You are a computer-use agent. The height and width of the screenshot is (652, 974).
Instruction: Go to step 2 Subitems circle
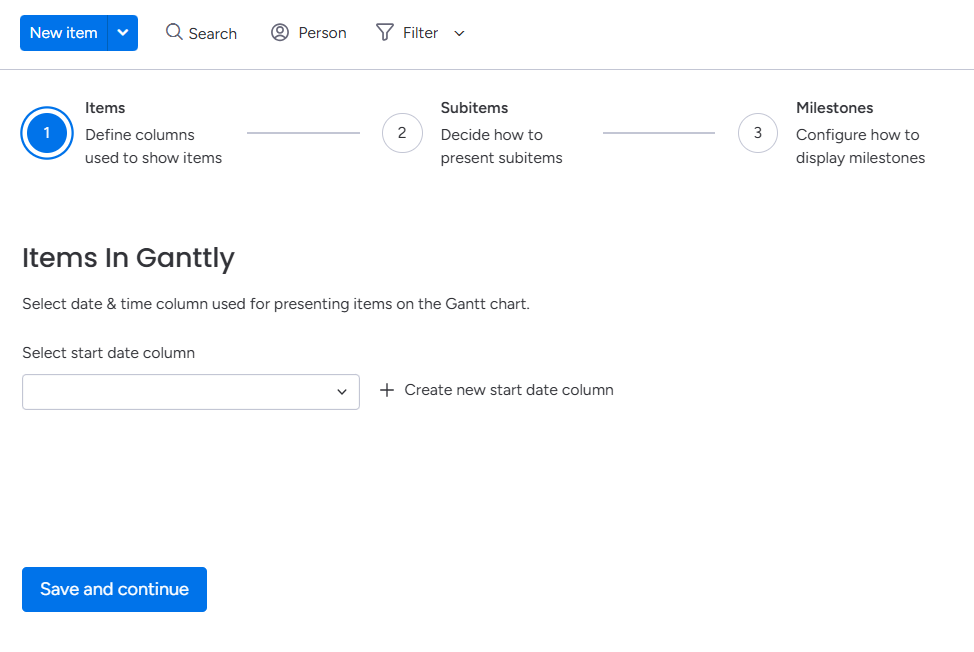coord(402,133)
